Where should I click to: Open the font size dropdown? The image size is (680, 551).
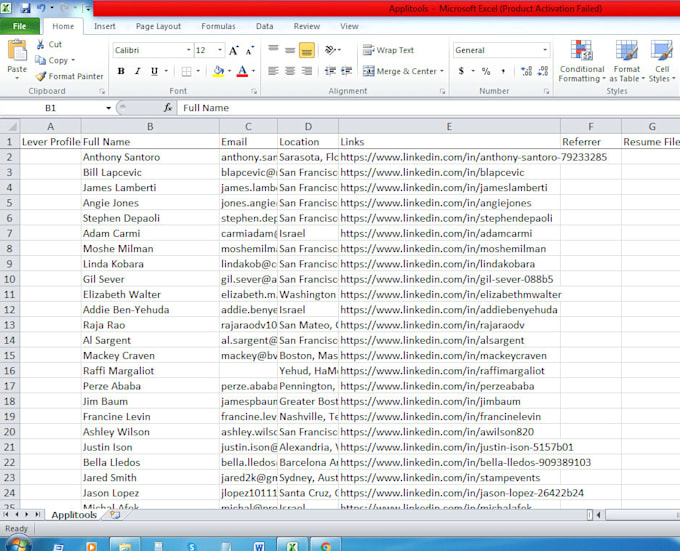(220, 50)
